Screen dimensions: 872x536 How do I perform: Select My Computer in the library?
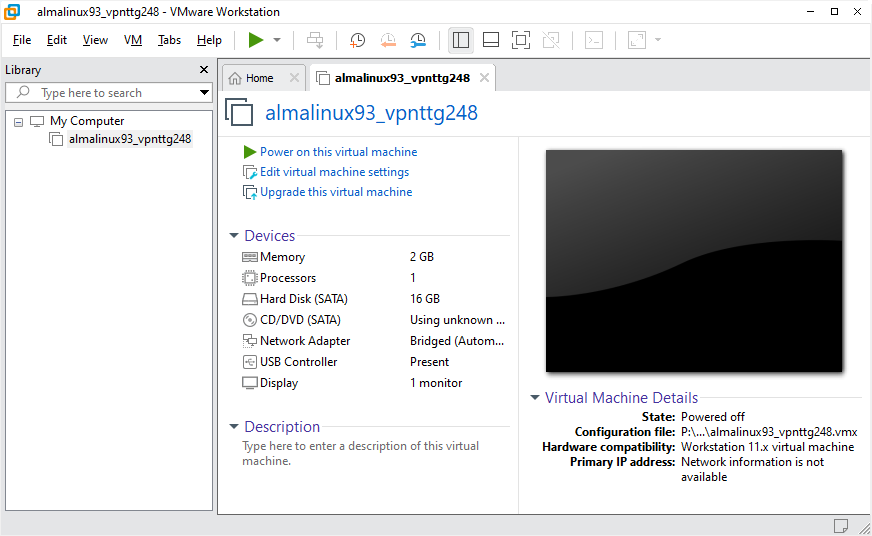click(87, 121)
